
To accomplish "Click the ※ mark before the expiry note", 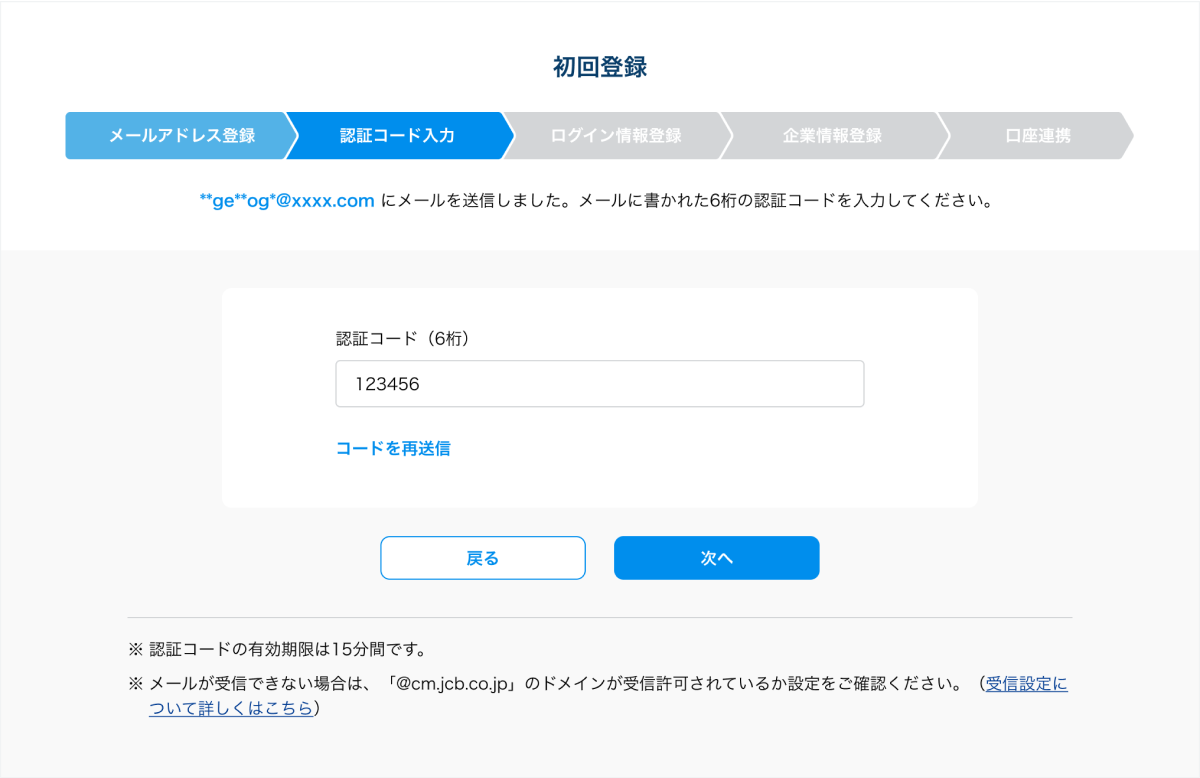I will [x=136, y=650].
